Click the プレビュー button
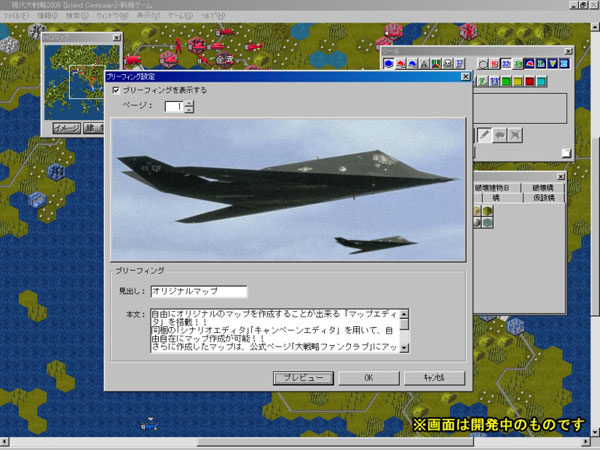 click(x=303, y=377)
